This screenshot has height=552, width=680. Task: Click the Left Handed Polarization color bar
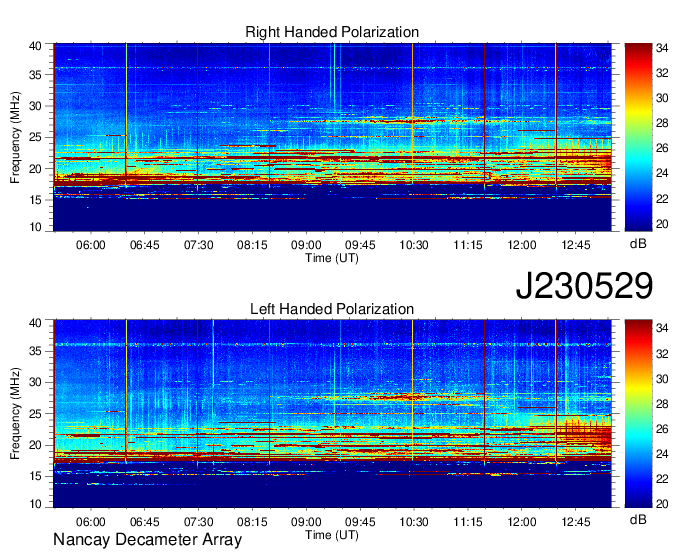coord(638,414)
